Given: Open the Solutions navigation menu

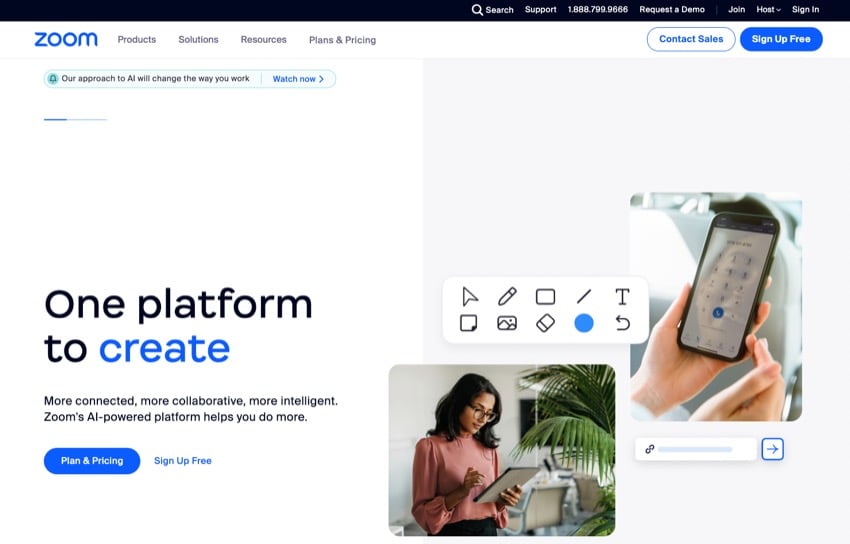Looking at the screenshot, I should tap(198, 40).
